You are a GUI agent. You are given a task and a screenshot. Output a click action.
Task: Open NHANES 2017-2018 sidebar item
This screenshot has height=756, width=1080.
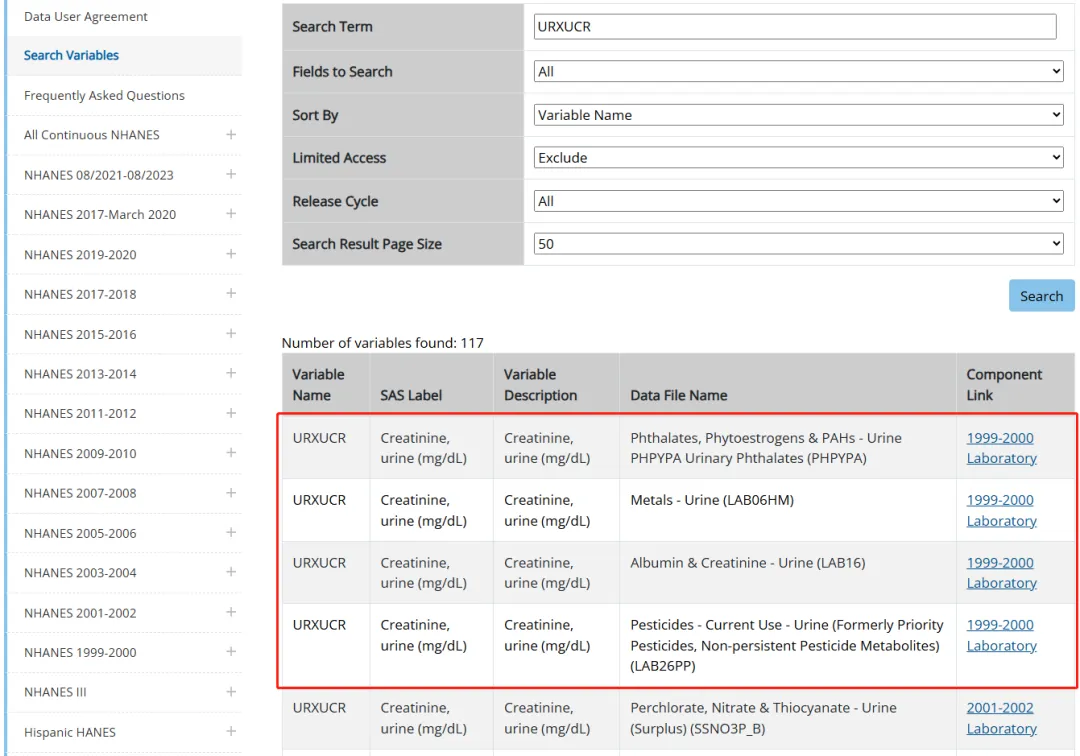tap(80, 294)
